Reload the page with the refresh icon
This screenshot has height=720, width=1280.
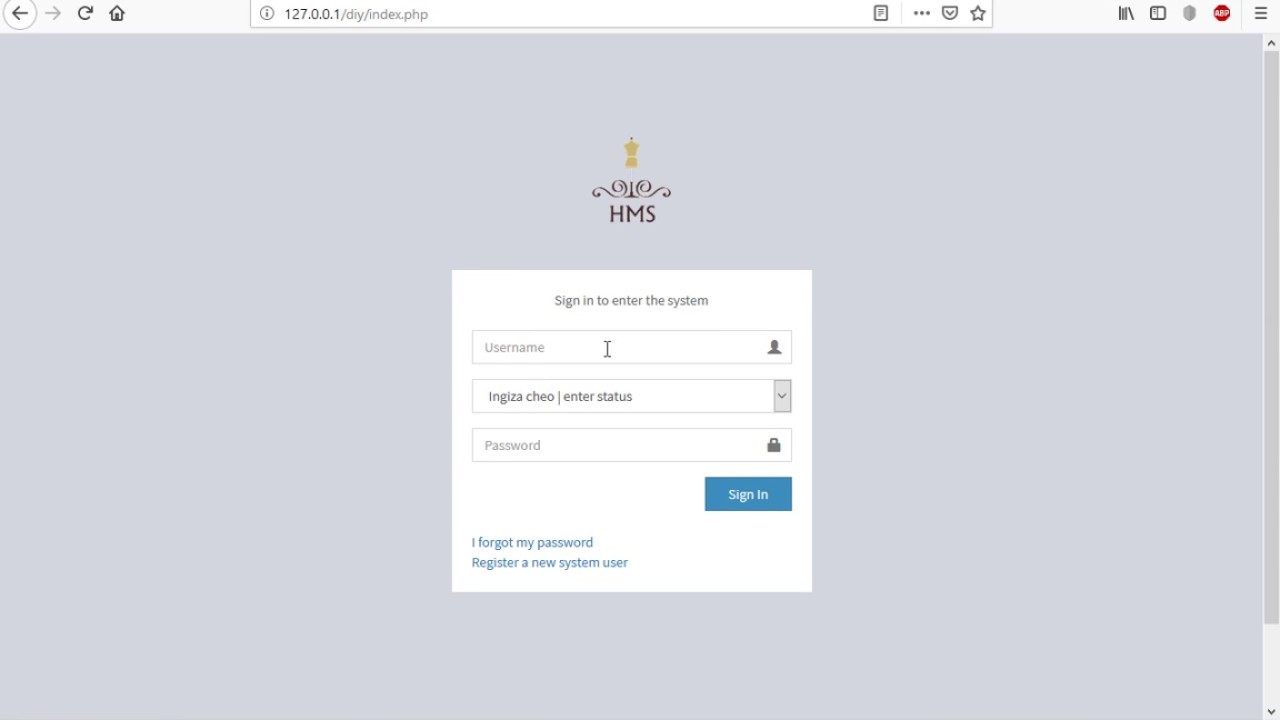point(85,14)
